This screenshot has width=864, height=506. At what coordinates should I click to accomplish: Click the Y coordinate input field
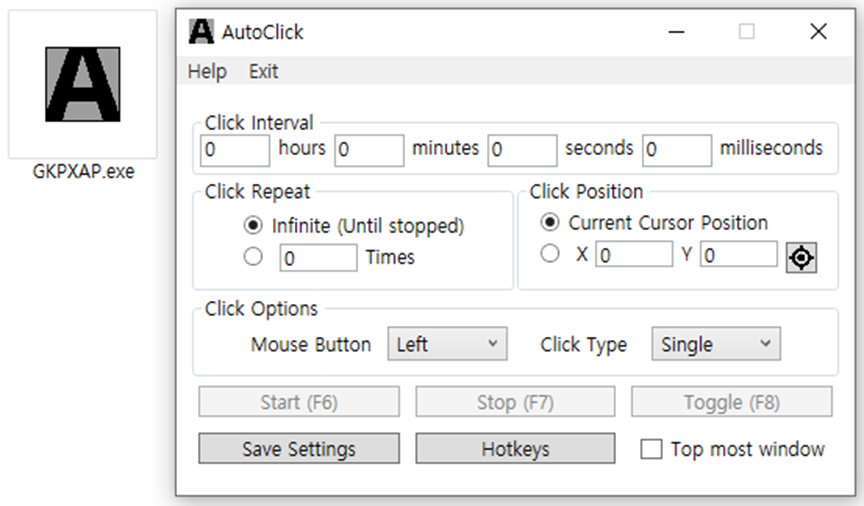(738, 254)
